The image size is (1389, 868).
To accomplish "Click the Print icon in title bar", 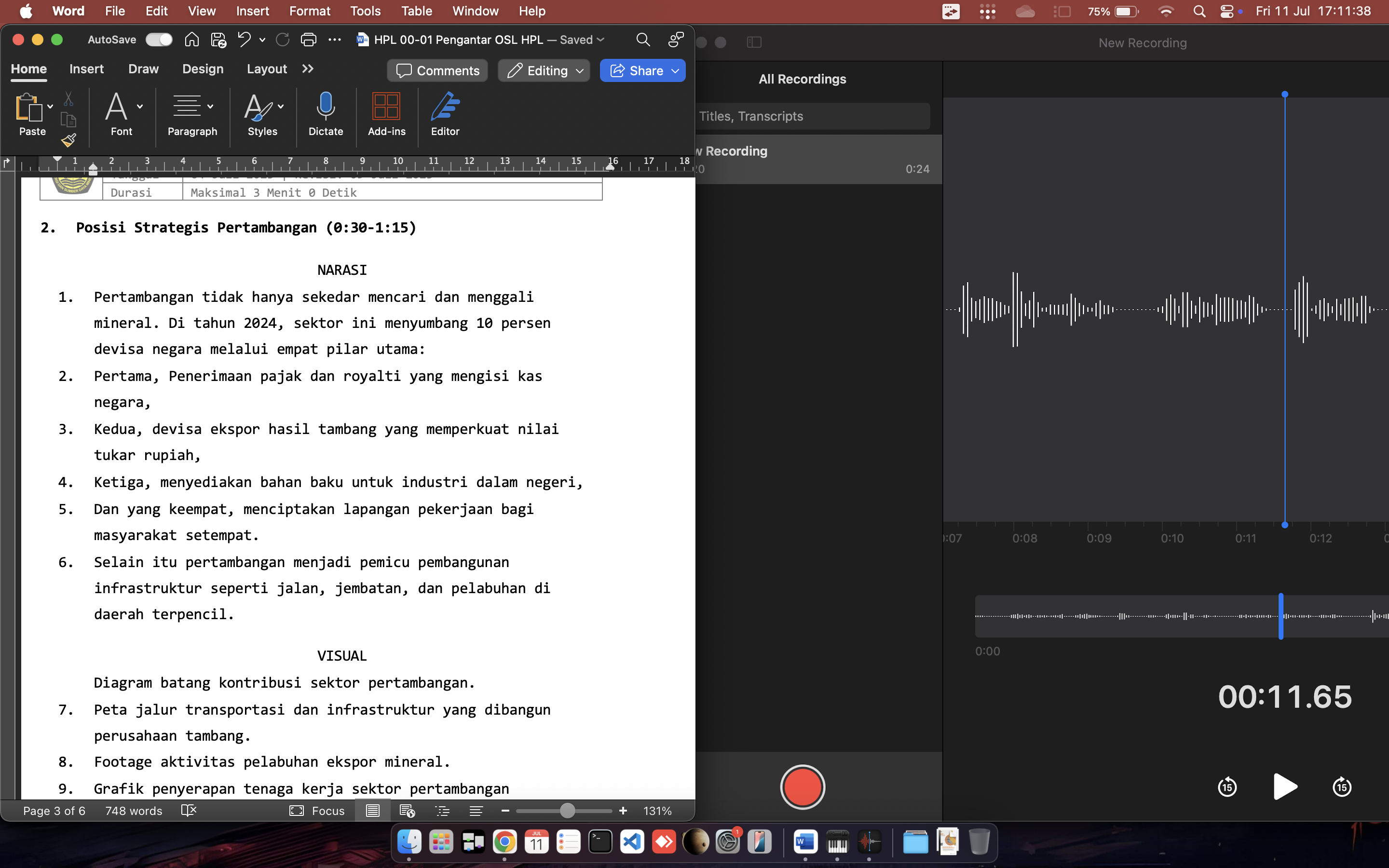I will 308,40.
